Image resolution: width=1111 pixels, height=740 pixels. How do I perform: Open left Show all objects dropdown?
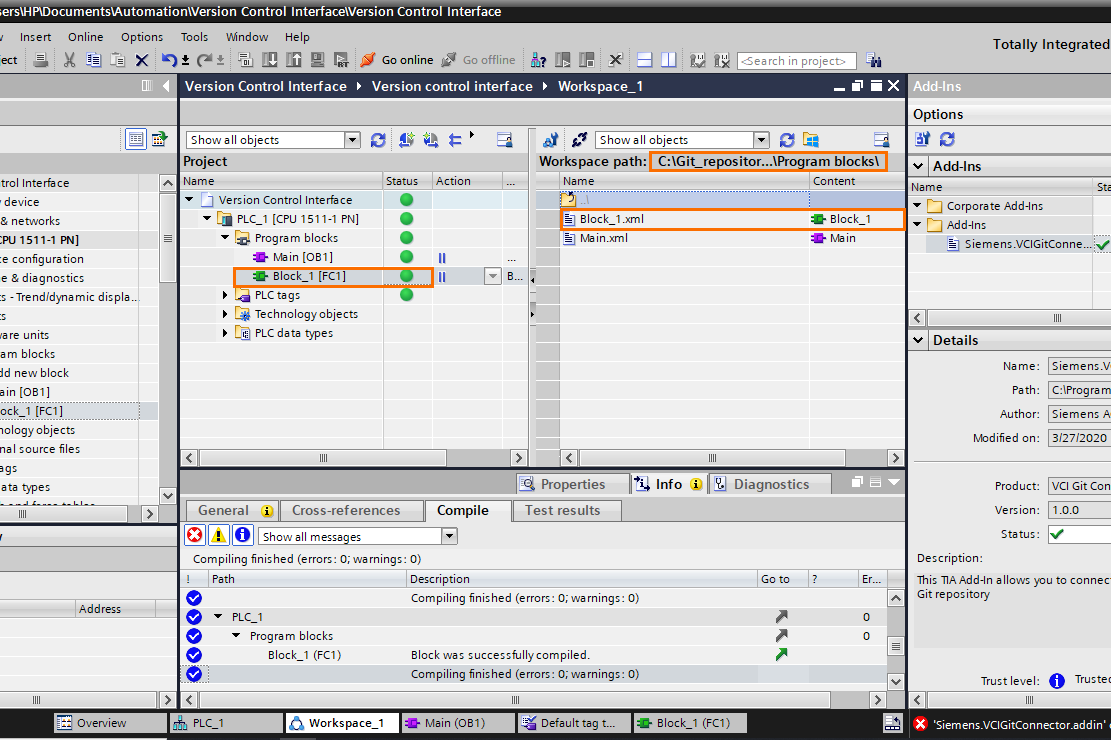pyautogui.click(x=352, y=140)
